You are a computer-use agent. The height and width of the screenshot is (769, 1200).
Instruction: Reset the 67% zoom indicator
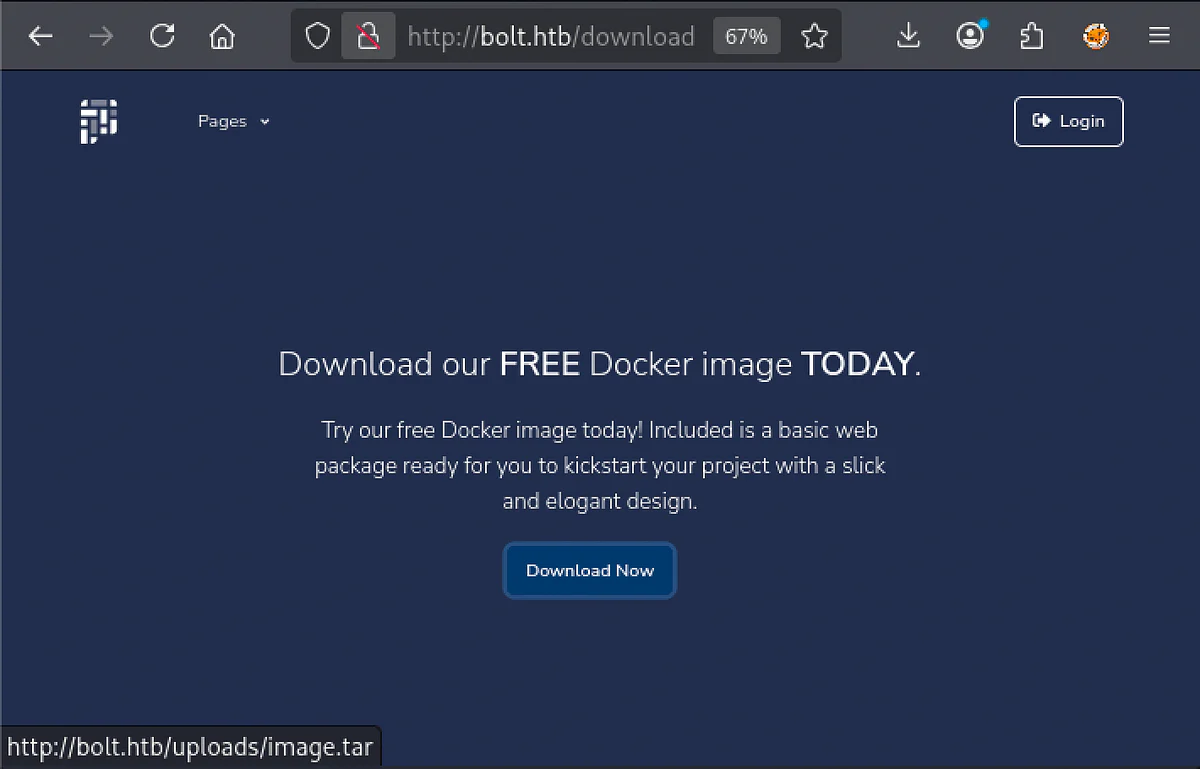746,37
